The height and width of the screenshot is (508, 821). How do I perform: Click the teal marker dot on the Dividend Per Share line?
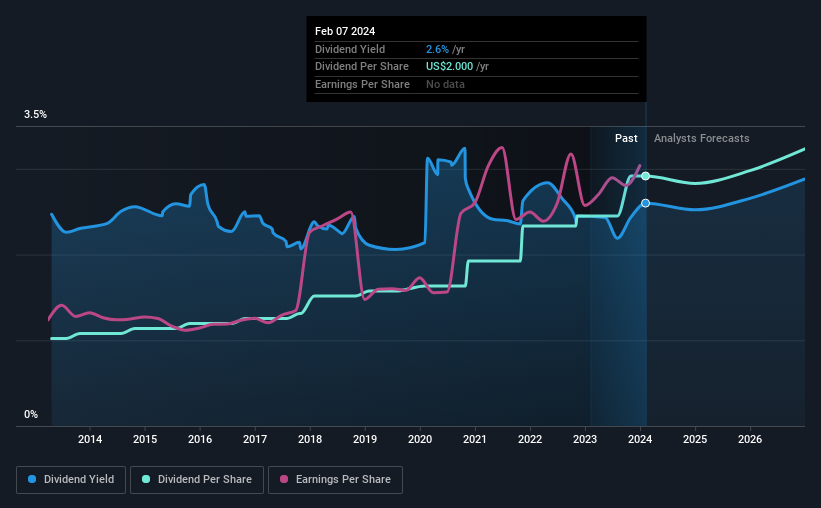[x=646, y=176]
